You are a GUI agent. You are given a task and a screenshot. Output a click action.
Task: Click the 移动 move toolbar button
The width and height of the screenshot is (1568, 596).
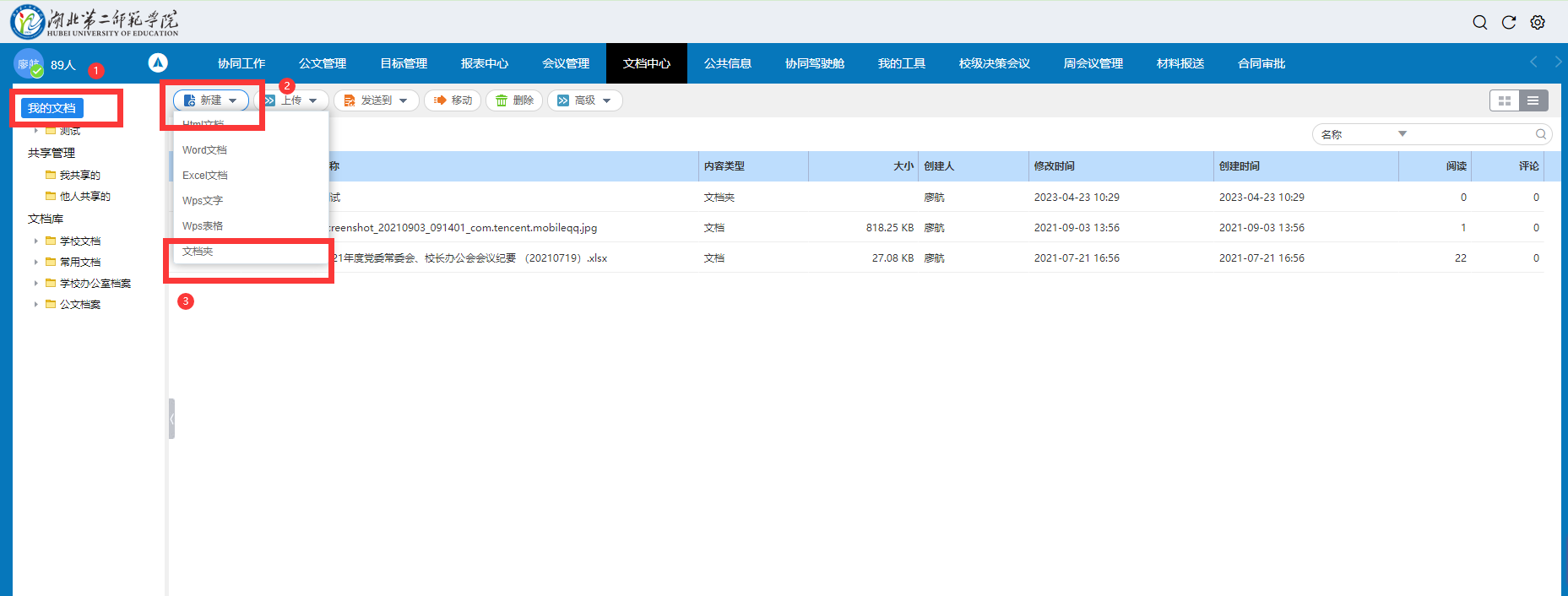[x=453, y=100]
